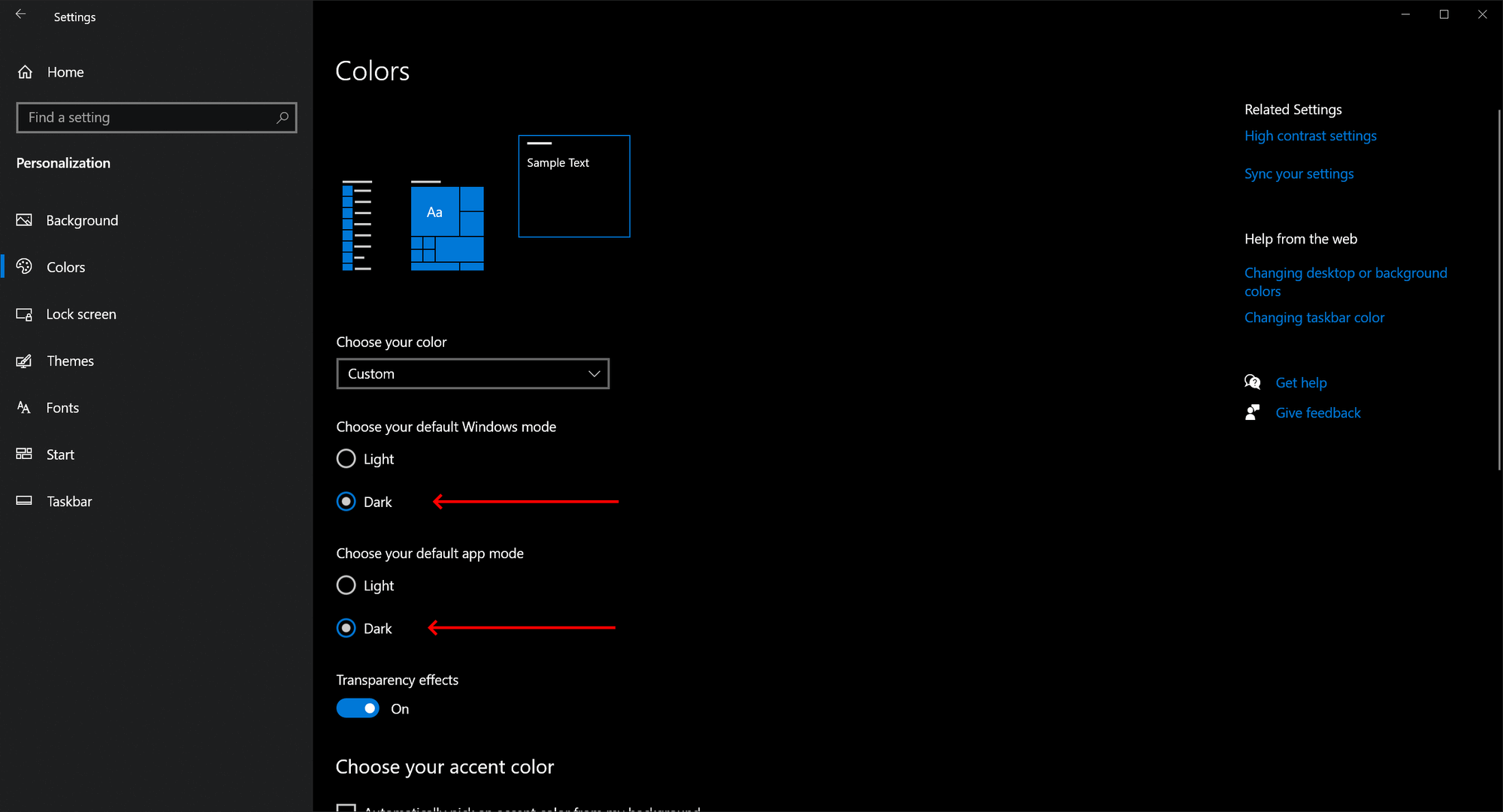The image size is (1503, 812).
Task: Select Light for default Windows mode
Action: pyautogui.click(x=347, y=458)
